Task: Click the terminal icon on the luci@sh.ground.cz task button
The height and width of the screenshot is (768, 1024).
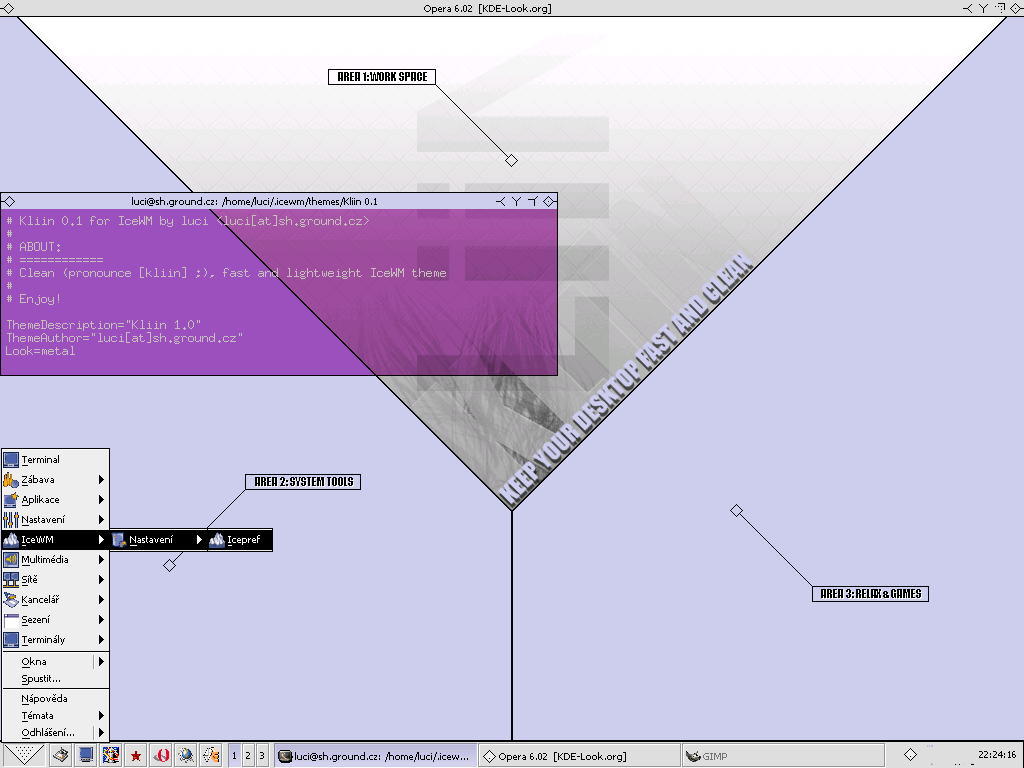Action: click(x=285, y=756)
